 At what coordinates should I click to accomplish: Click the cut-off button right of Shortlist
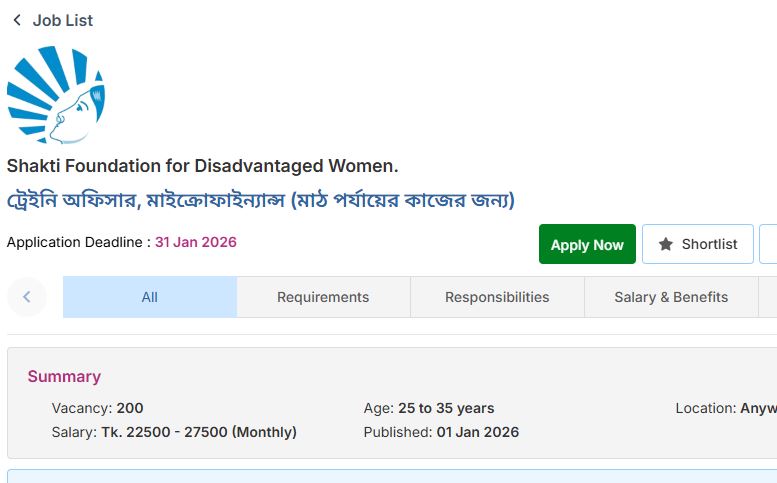tap(768, 244)
